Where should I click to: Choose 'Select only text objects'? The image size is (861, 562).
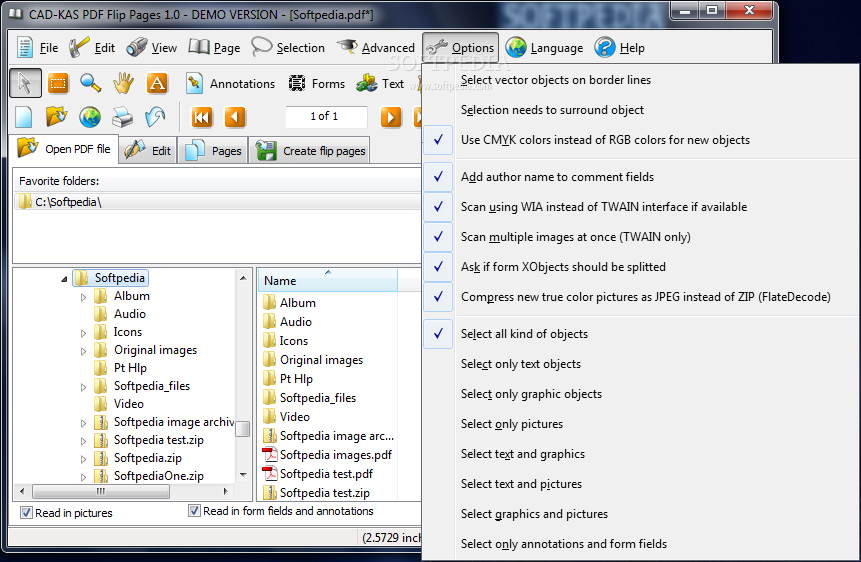pyautogui.click(x=640, y=364)
